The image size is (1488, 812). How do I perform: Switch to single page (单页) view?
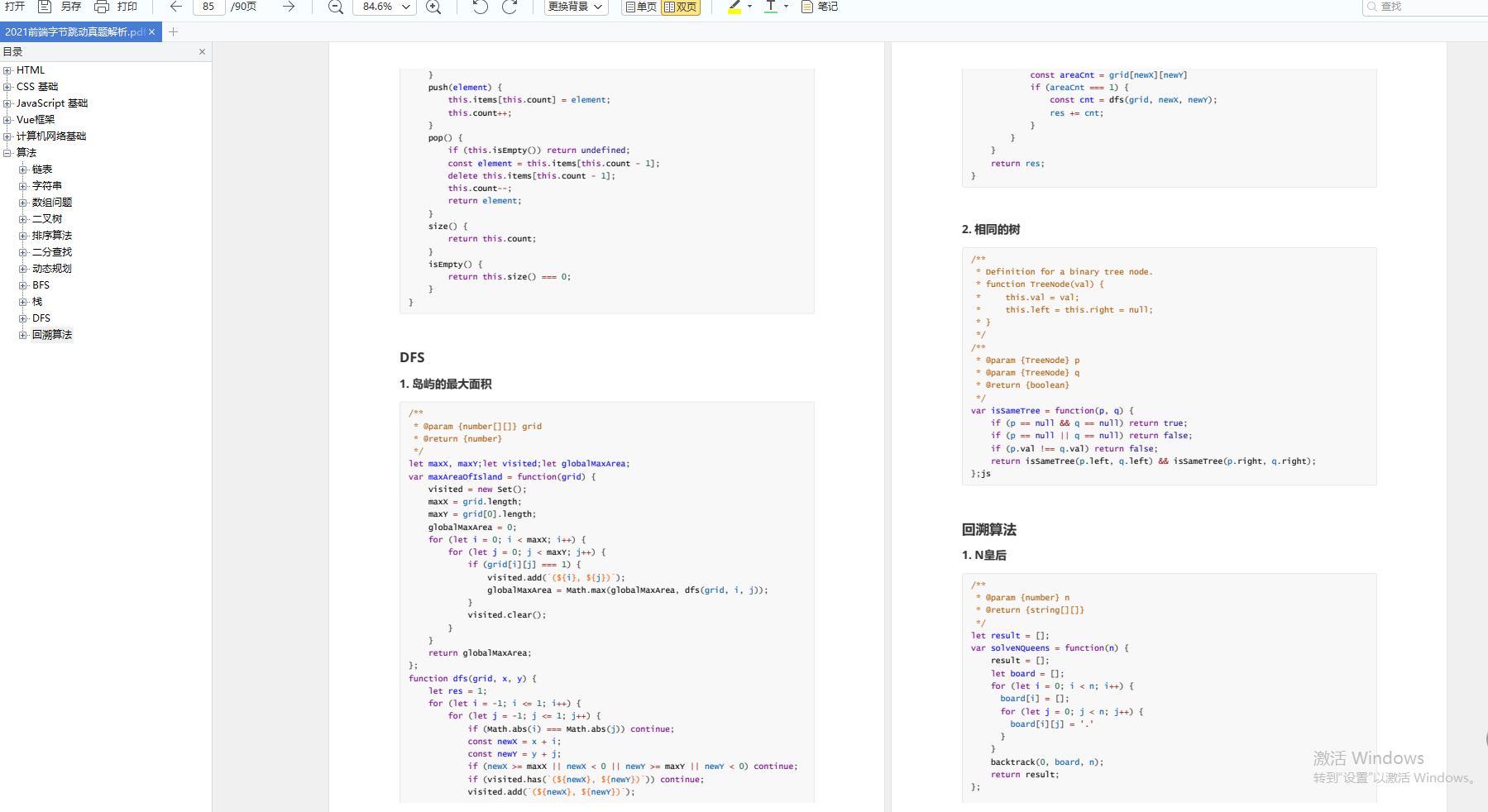(x=641, y=7)
